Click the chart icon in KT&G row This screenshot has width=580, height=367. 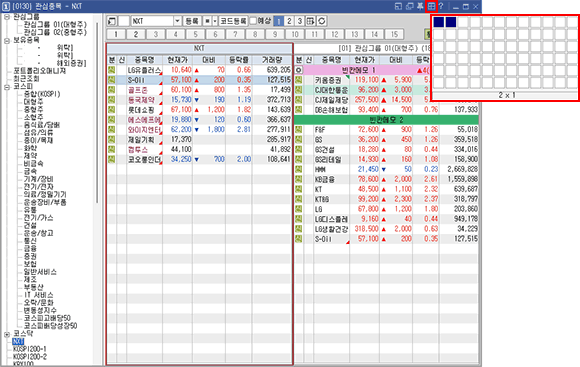[x=299, y=199]
